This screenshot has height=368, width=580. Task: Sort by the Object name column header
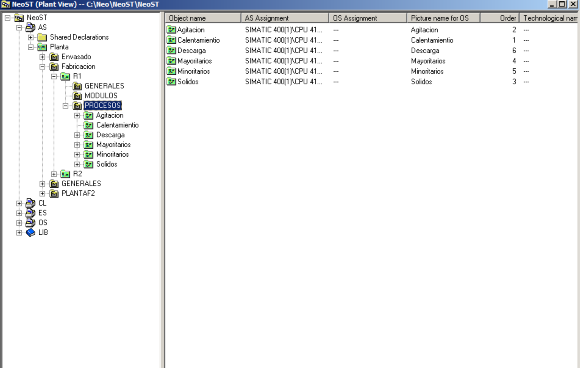point(203,18)
